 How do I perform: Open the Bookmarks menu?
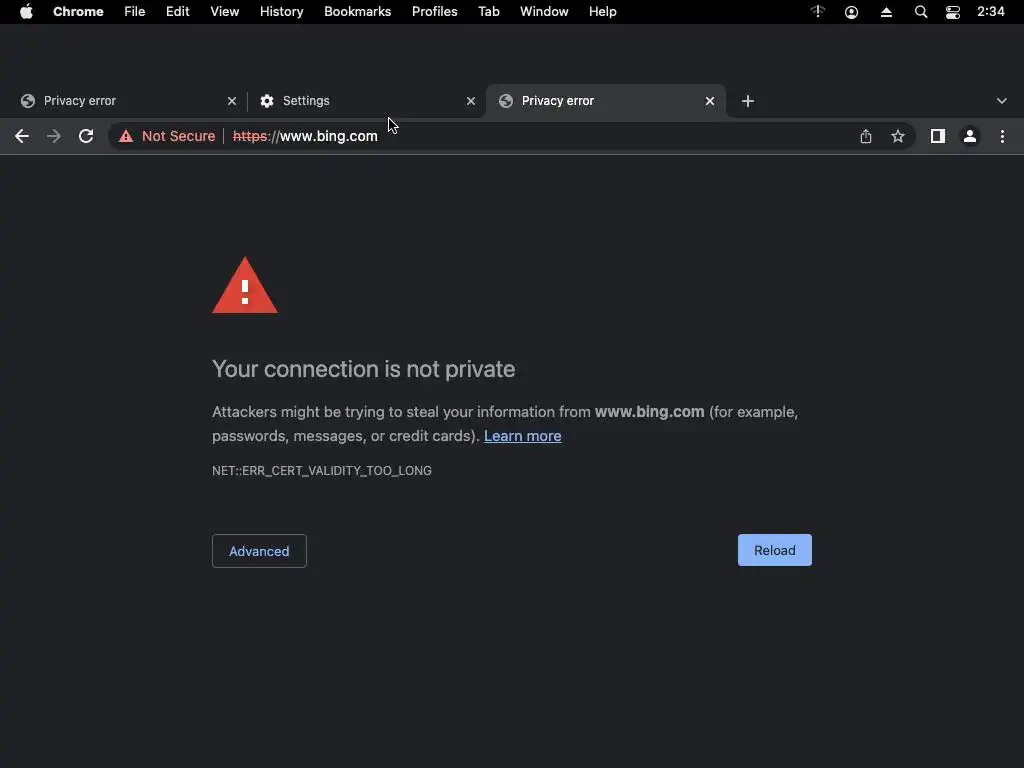pyautogui.click(x=358, y=12)
